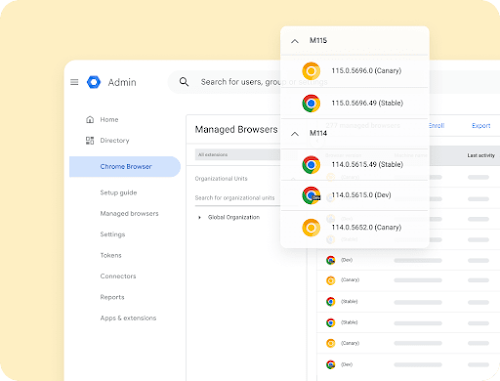
Task: Open the Chrome Browser sidebar section
Action: pos(125,167)
